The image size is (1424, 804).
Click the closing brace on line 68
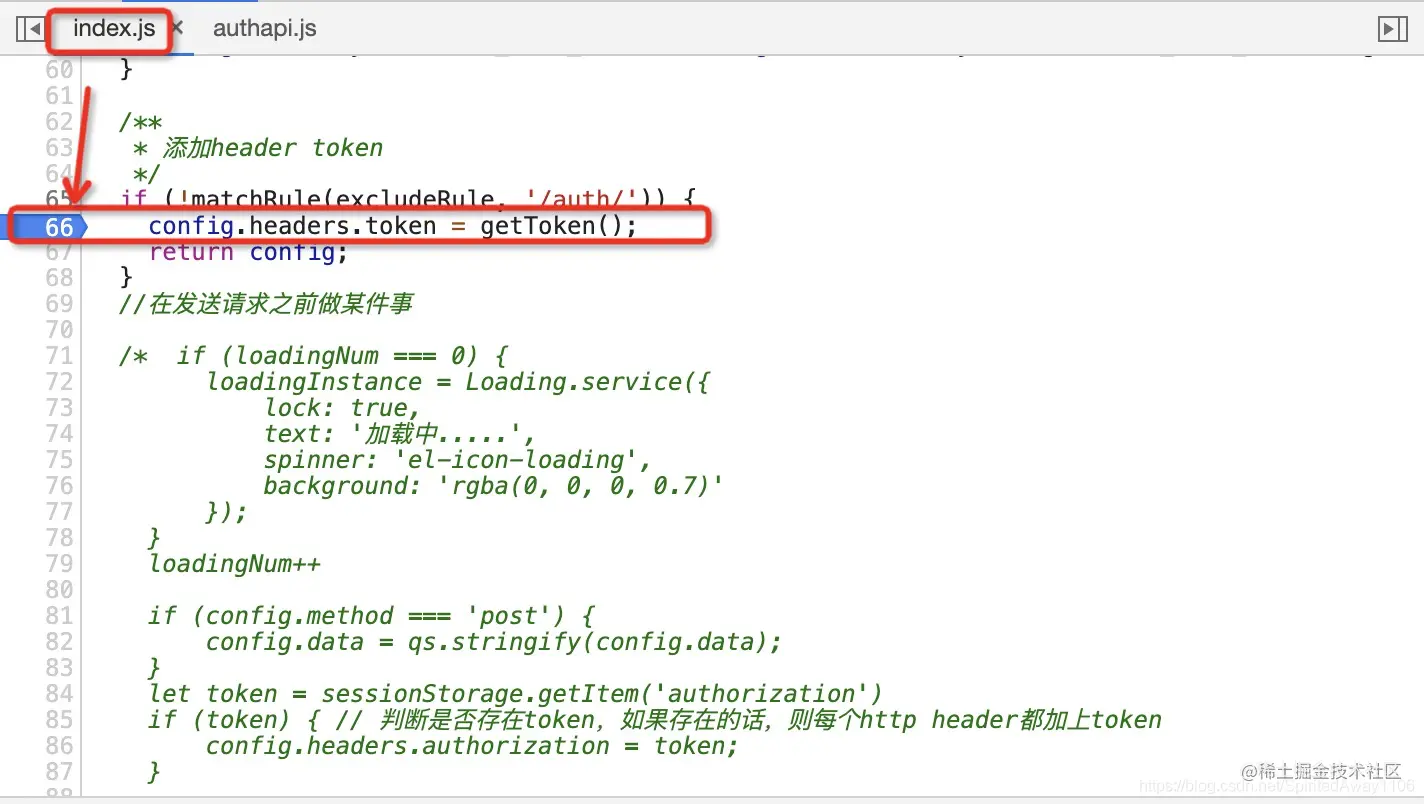[x=126, y=278]
